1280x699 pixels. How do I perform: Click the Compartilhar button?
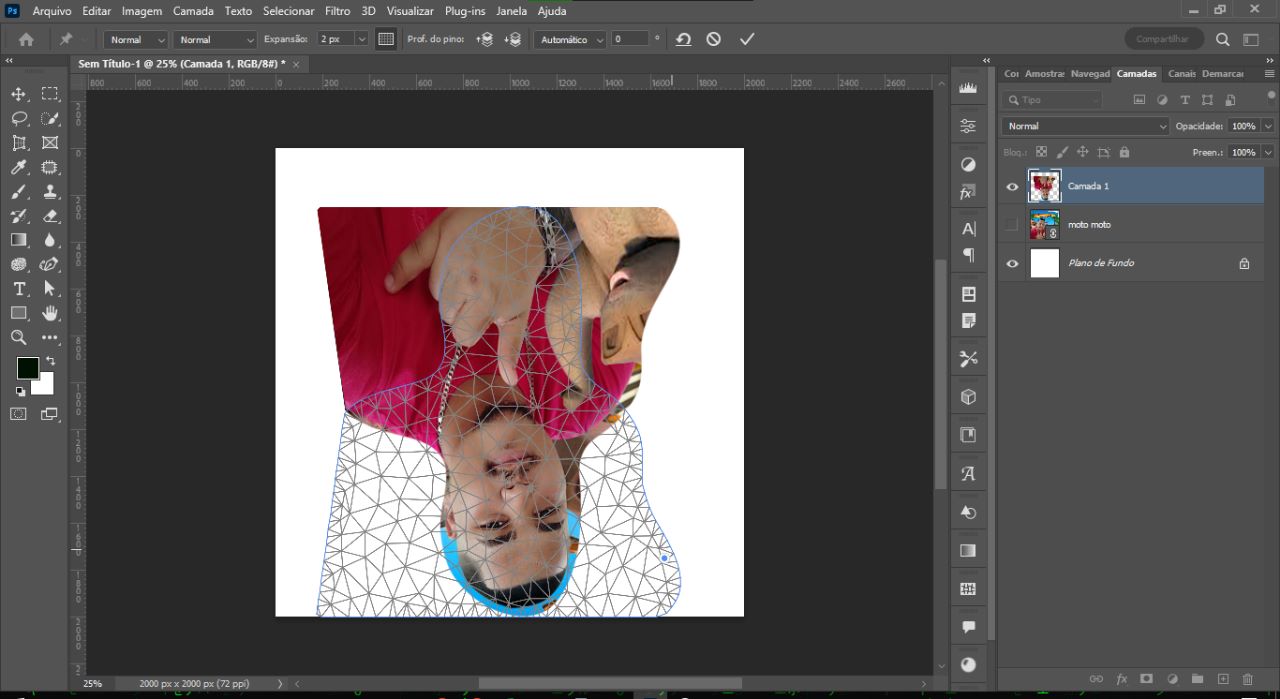1162,39
